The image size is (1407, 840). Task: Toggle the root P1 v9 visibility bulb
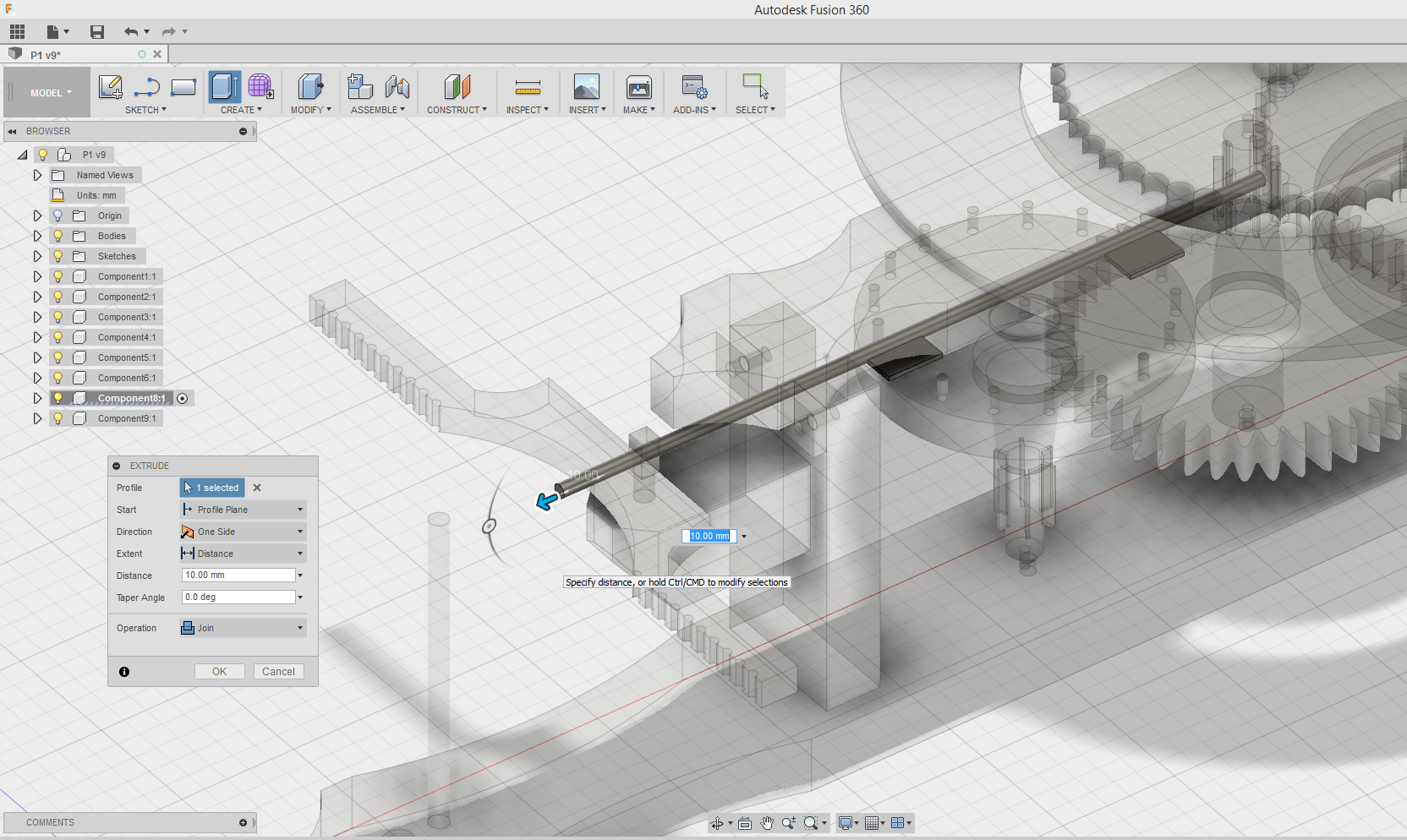(x=43, y=155)
